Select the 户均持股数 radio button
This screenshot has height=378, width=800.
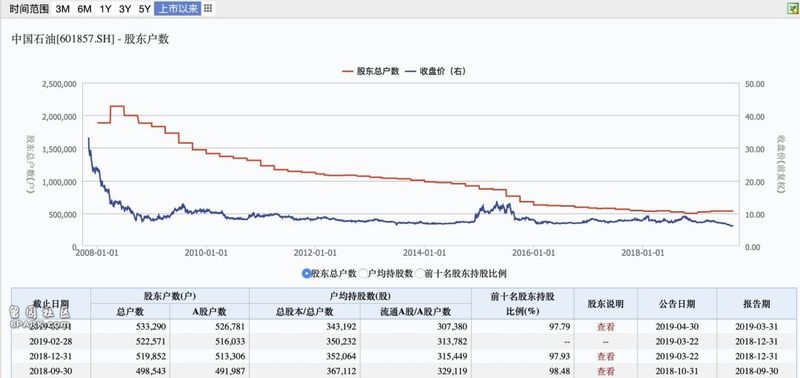click(363, 273)
